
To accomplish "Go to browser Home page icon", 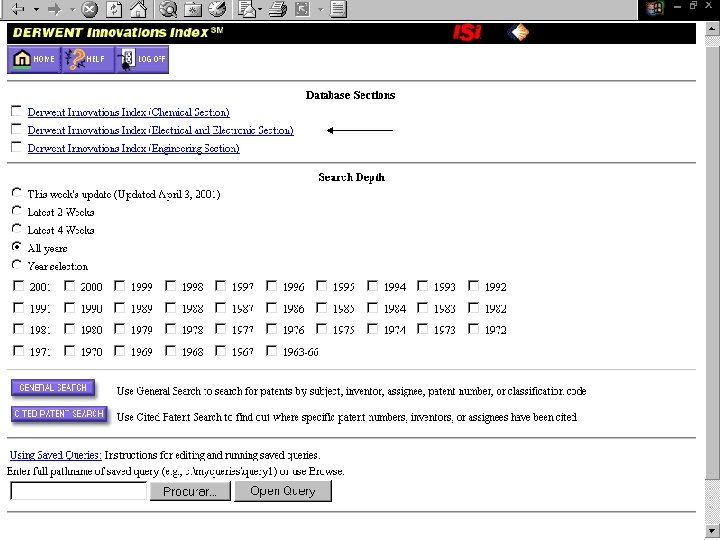I will (138, 9).
